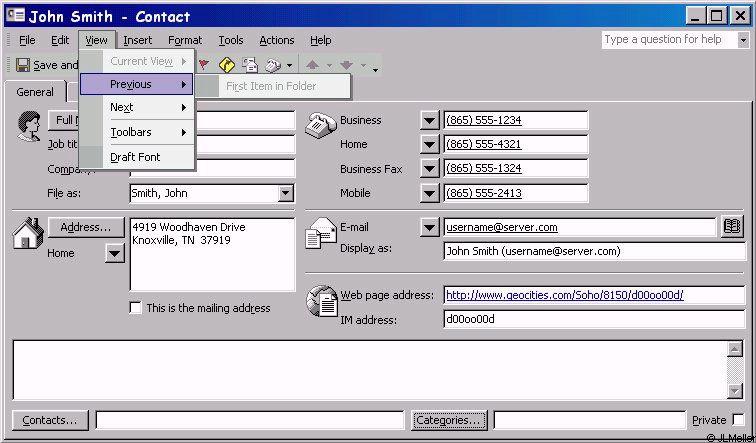Open the Actions menu
756x443 pixels.
(277, 40)
